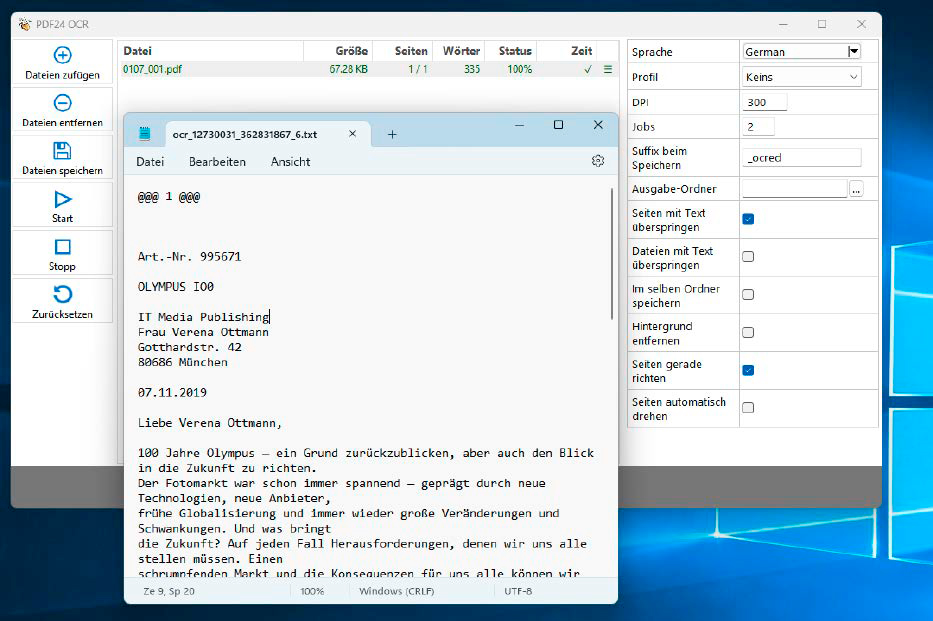933x621 pixels.
Task: Click the line Liebe Verena Ottmann,
Action: [209, 423]
